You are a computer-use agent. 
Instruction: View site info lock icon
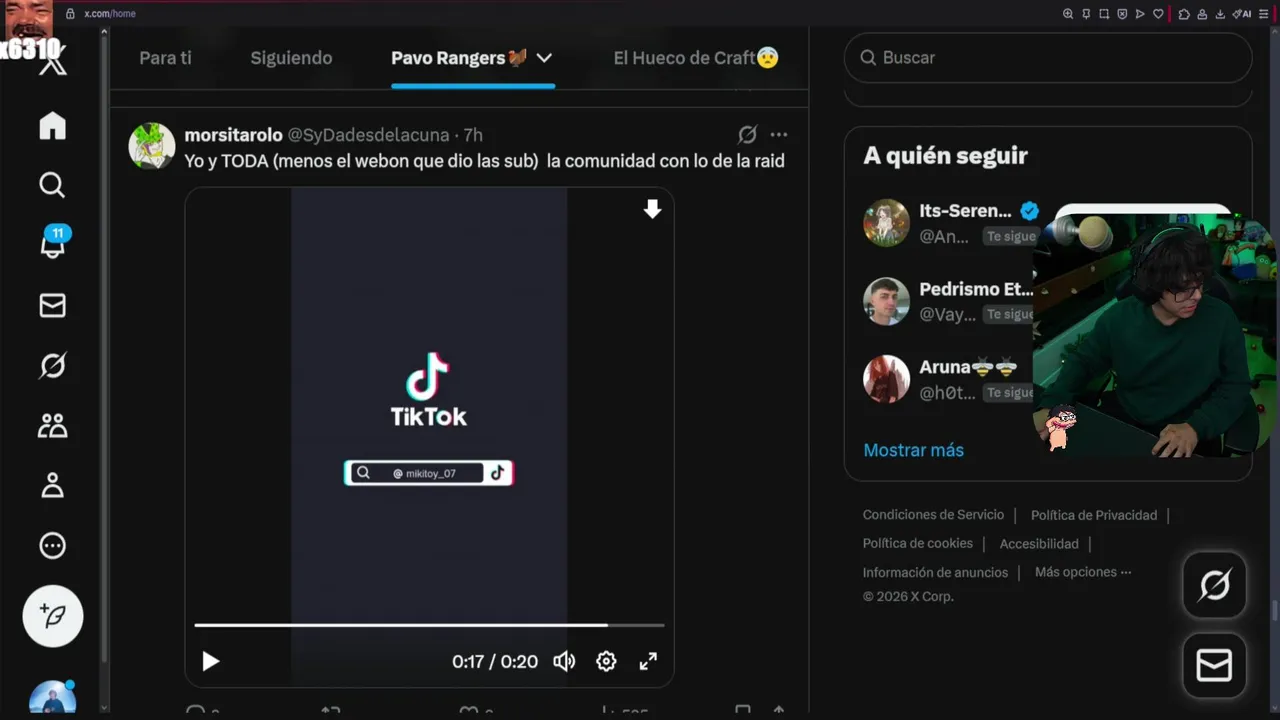[70, 14]
